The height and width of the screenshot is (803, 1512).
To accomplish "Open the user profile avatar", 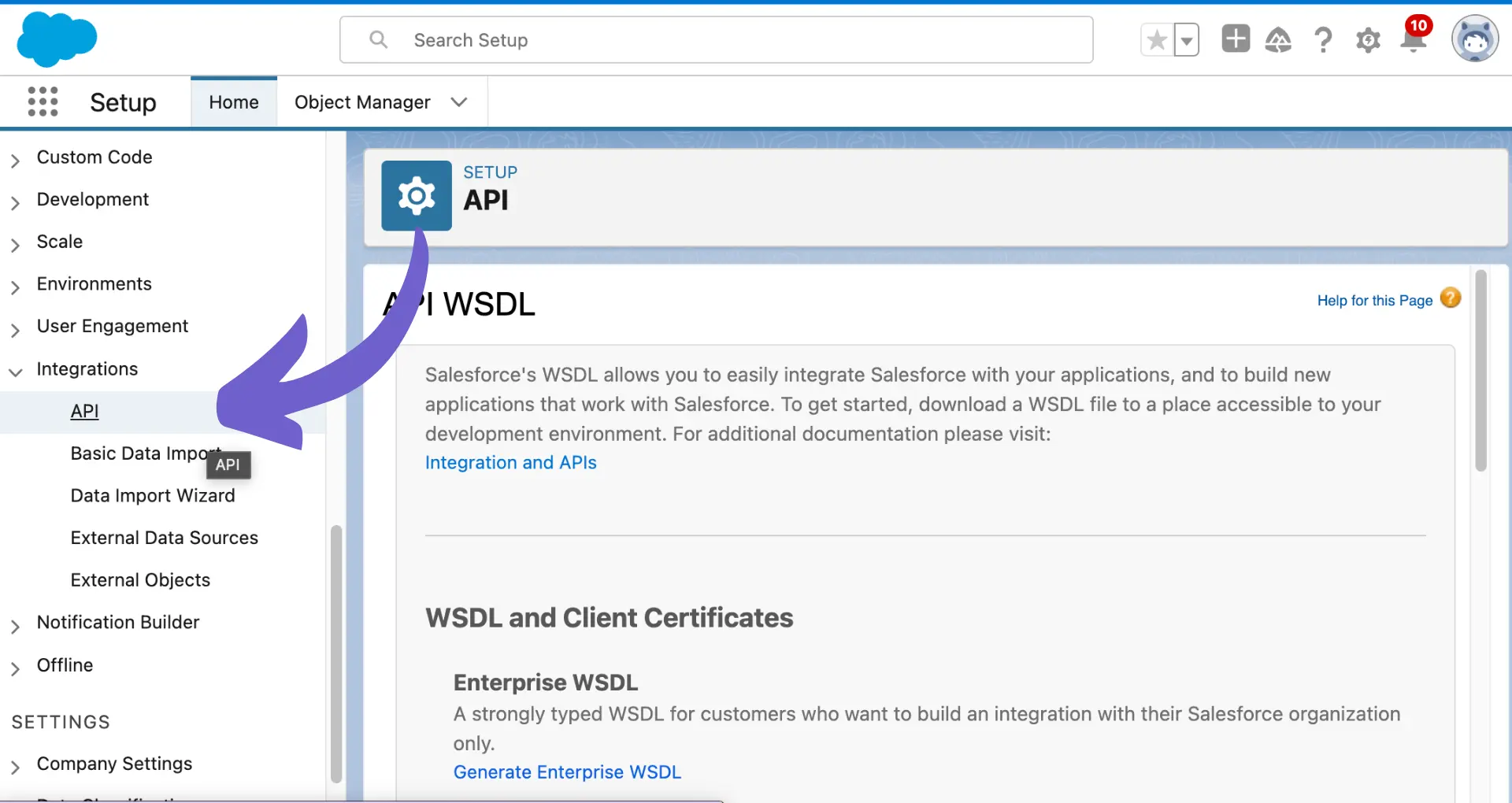I will 1475,38.
